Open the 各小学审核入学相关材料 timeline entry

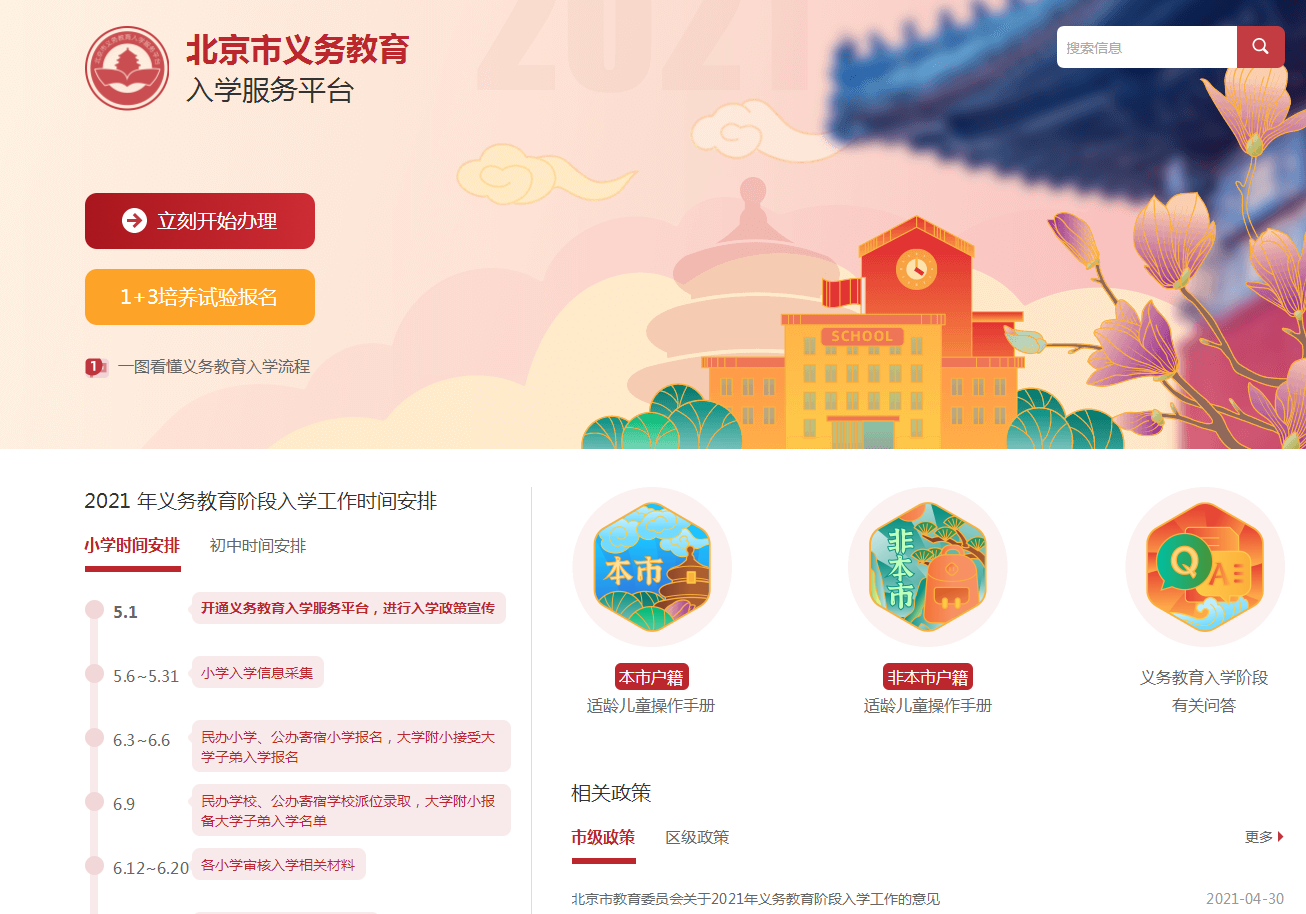(278, 864)
